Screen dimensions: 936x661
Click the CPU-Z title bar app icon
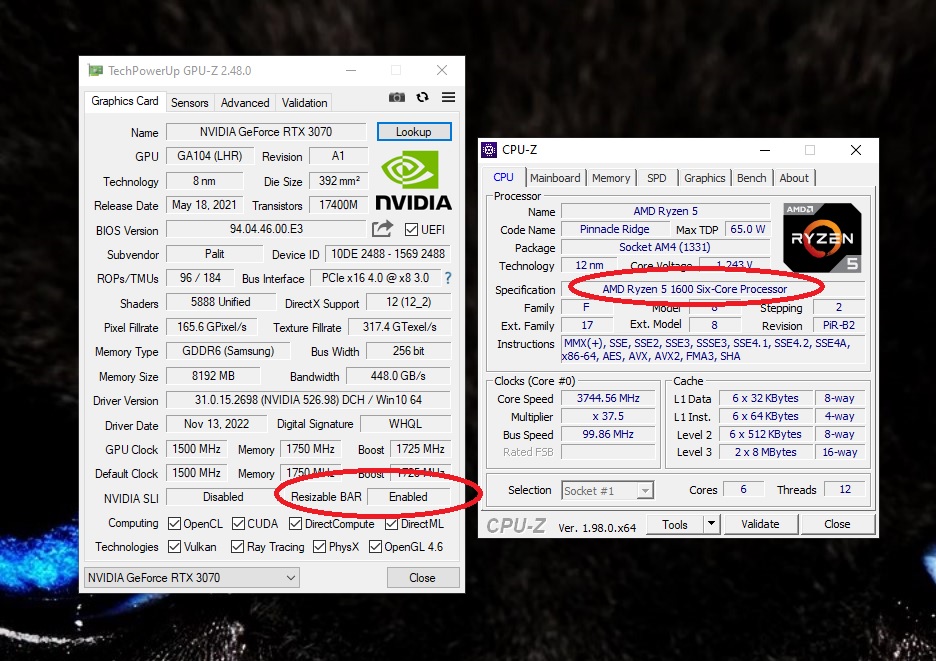point(489,150)
